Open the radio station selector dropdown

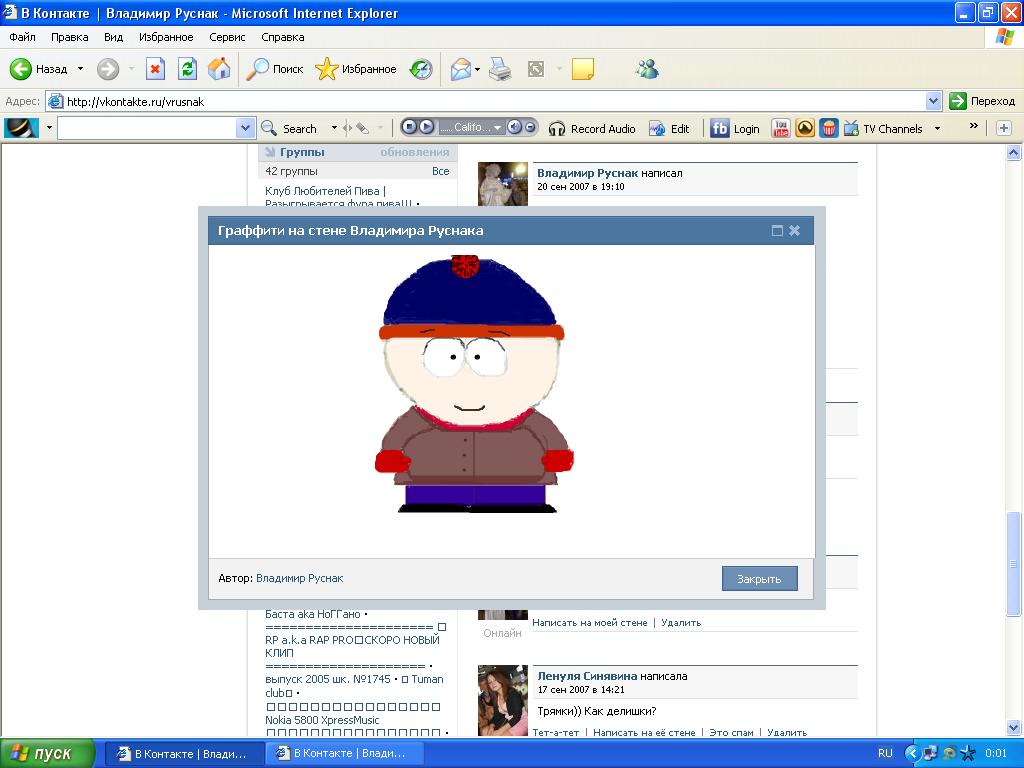498,128
